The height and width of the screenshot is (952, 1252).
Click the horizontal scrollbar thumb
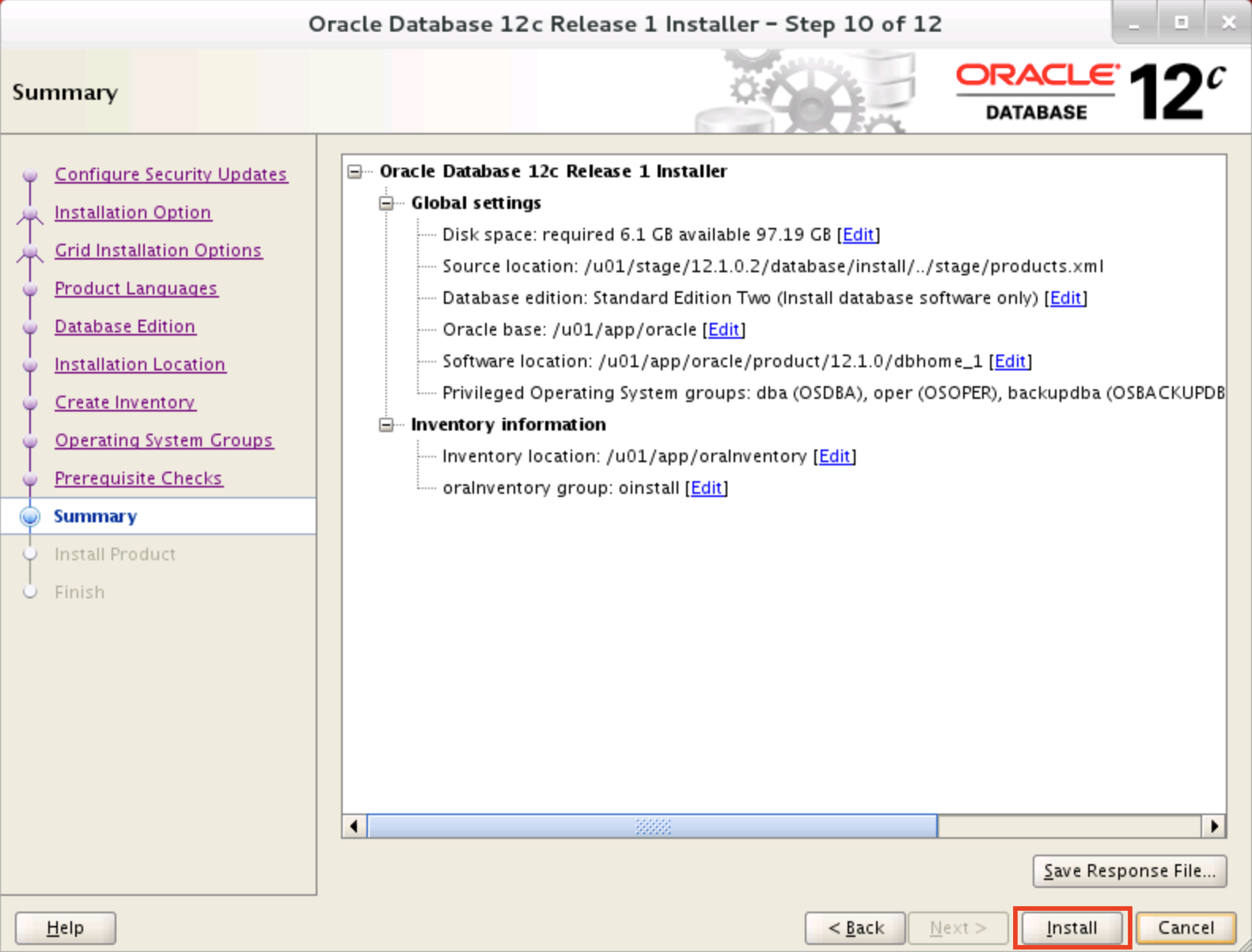point(653,826)
